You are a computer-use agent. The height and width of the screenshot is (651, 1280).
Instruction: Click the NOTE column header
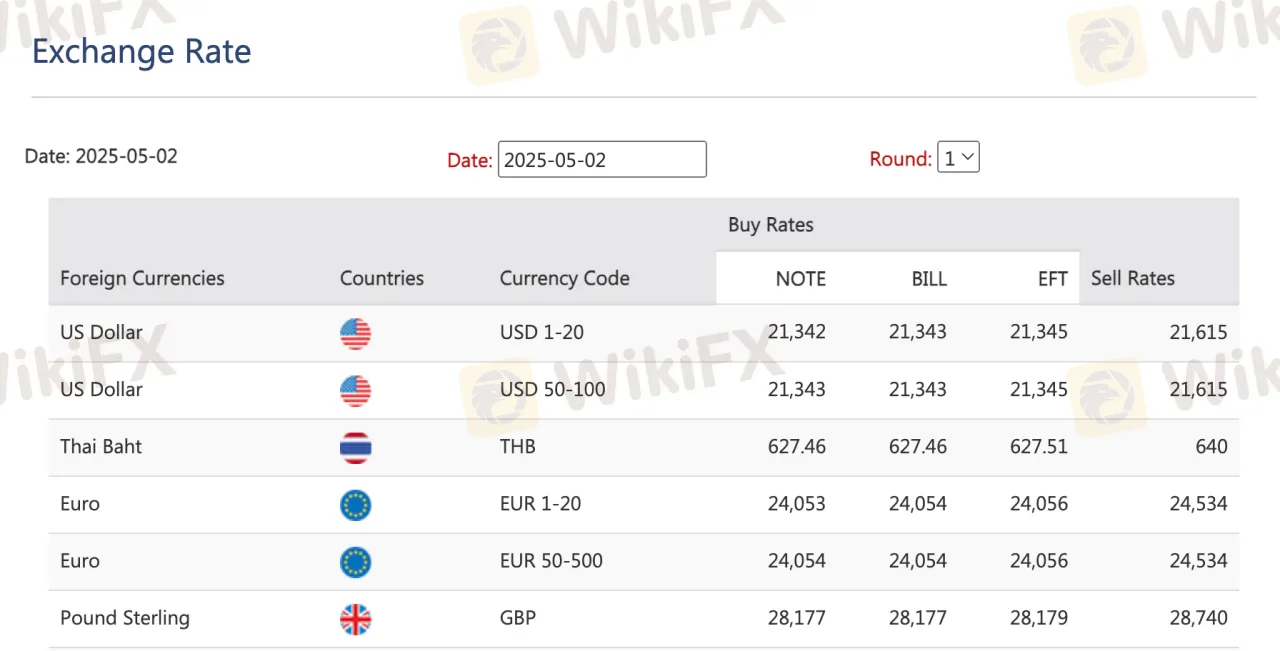pos(801,279)
